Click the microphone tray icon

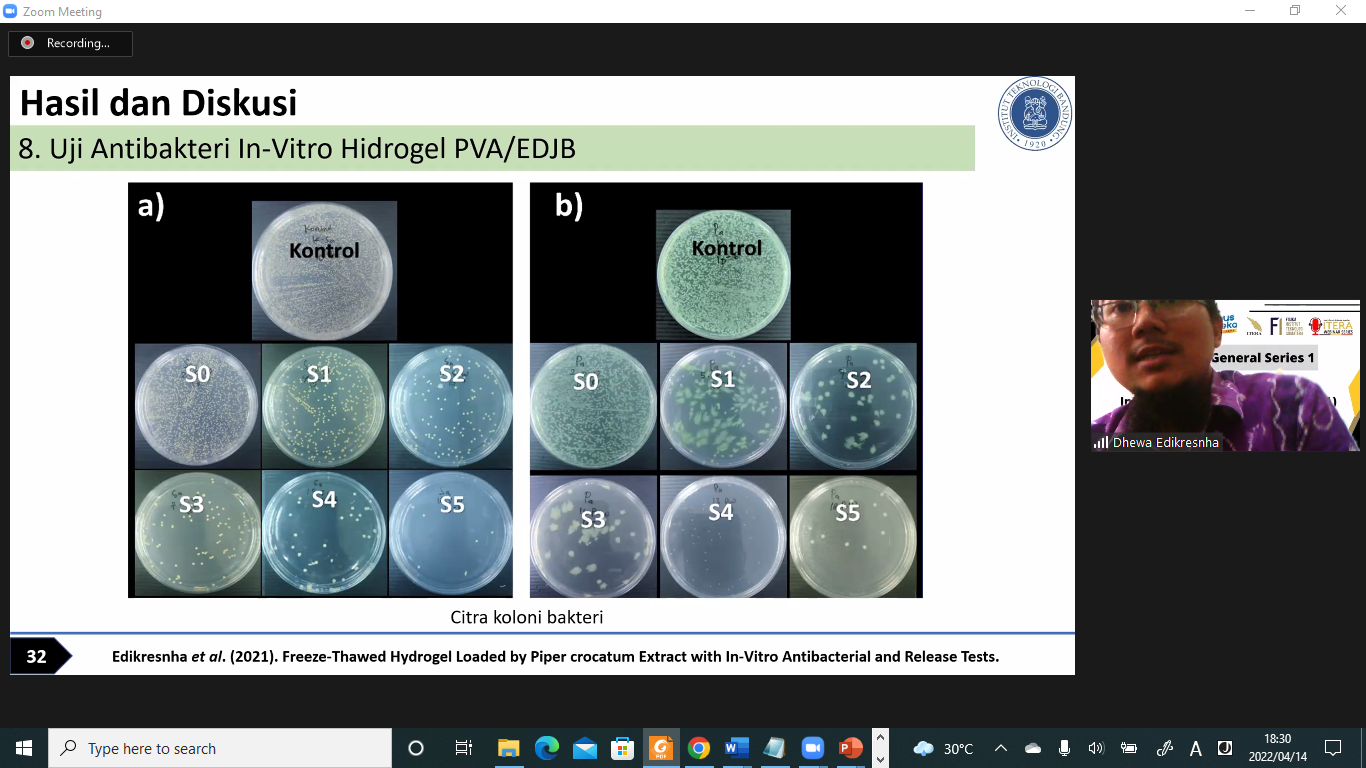point(1064,748)
